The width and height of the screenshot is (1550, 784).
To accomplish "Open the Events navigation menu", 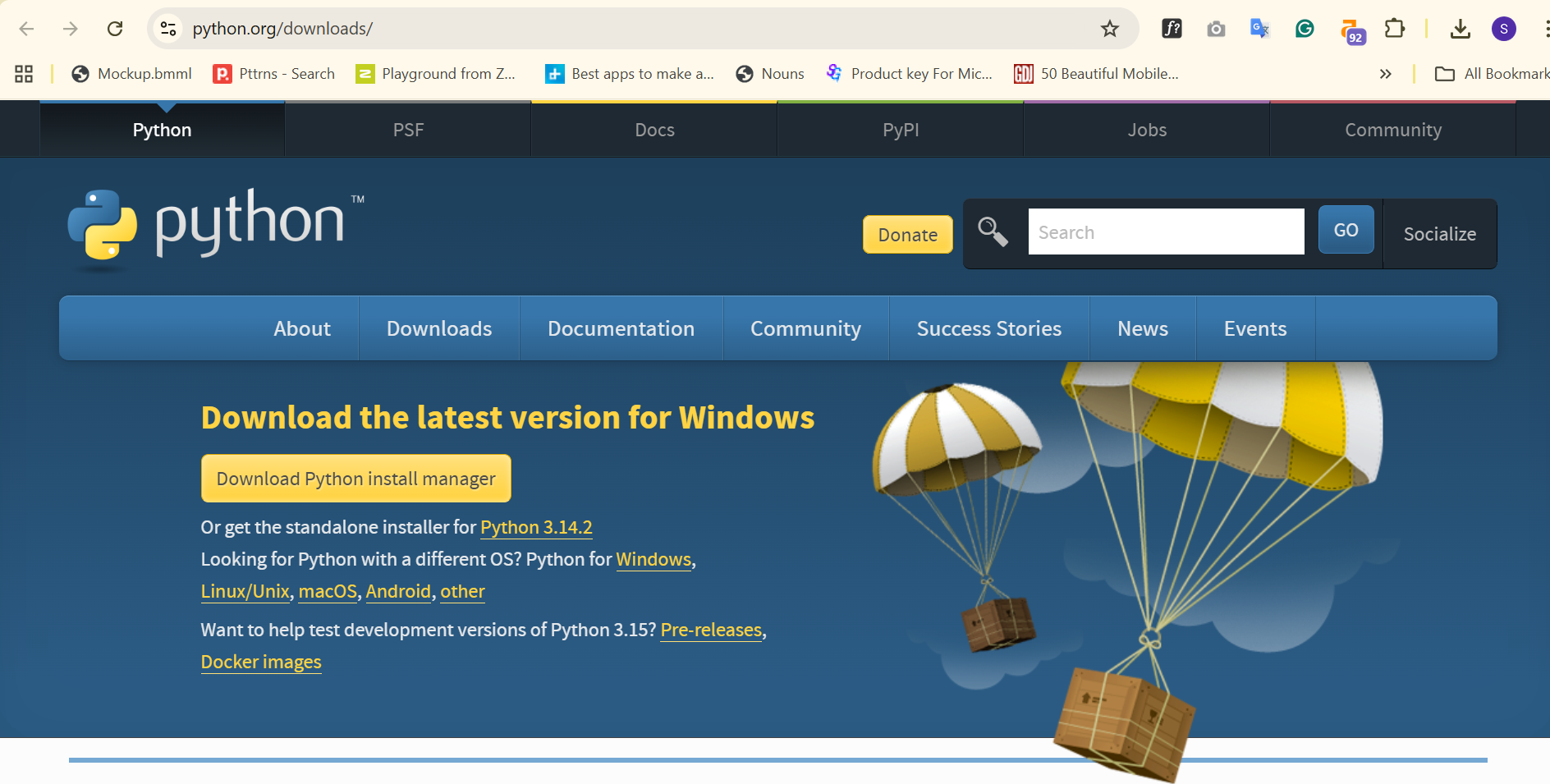I will click(1255, 328).
